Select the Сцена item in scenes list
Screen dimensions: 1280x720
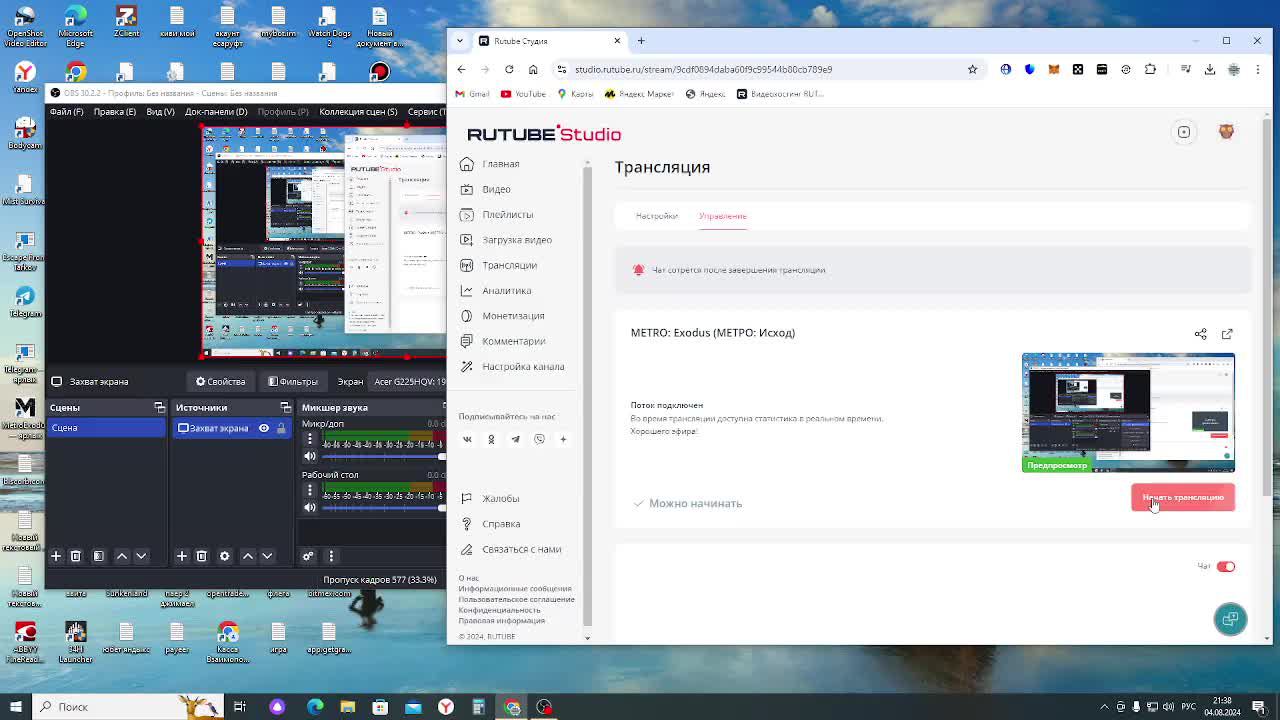(x=107, y=428)
